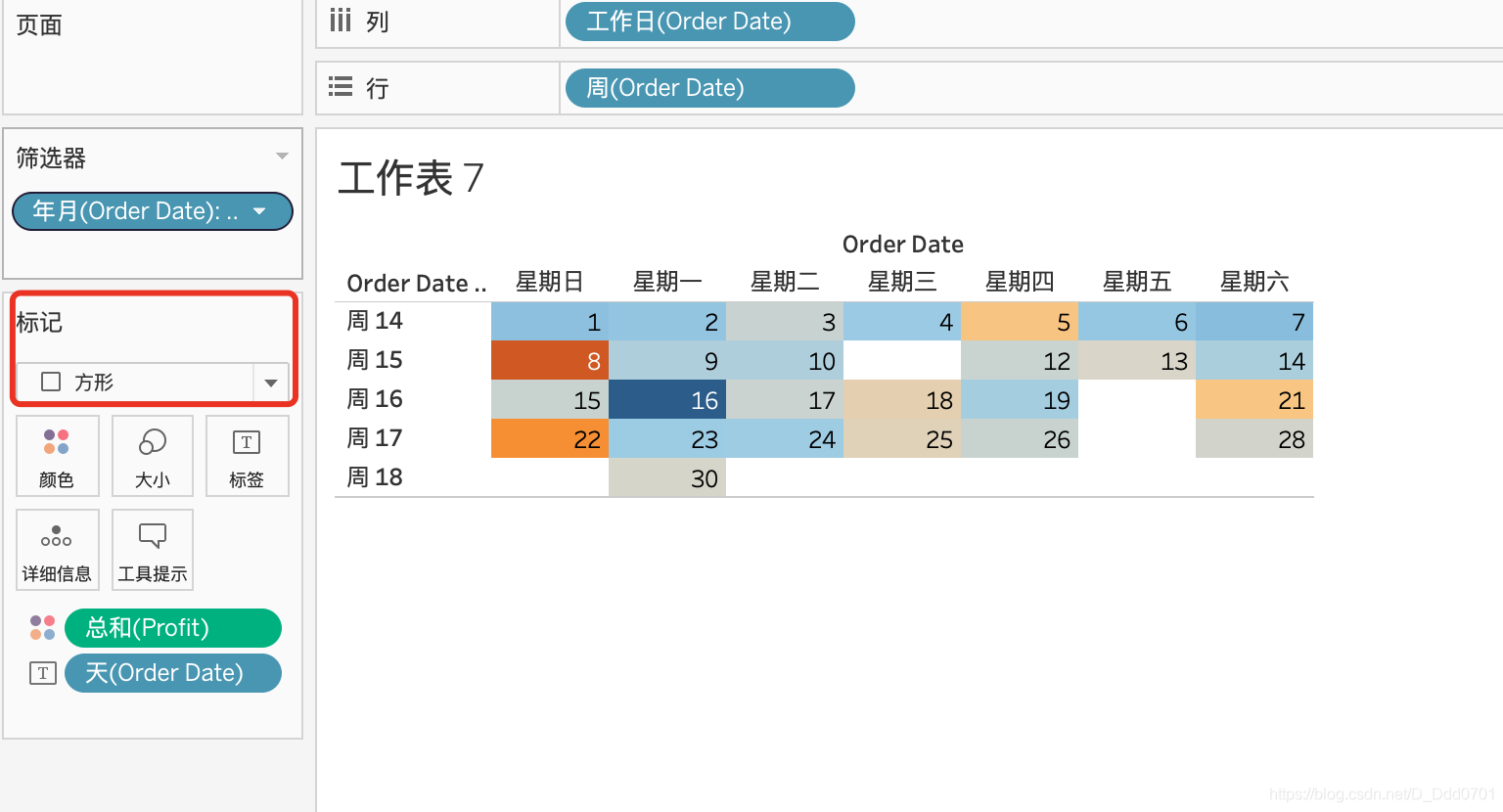This screenshot has height=812, width=1503.
Task: Select the 工作日(Order Date) column pill
Action: tap(709, 22)
